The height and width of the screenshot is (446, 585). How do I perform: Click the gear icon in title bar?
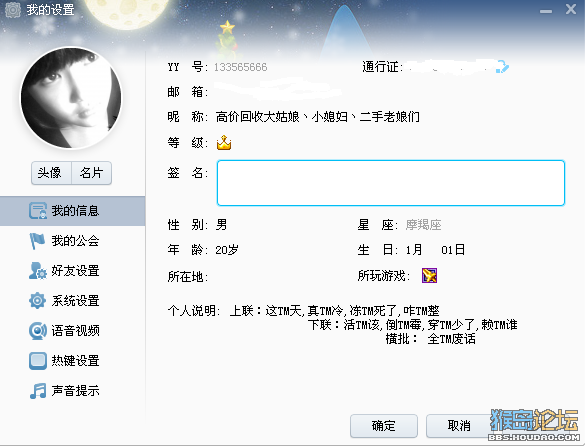pos(13,9)
